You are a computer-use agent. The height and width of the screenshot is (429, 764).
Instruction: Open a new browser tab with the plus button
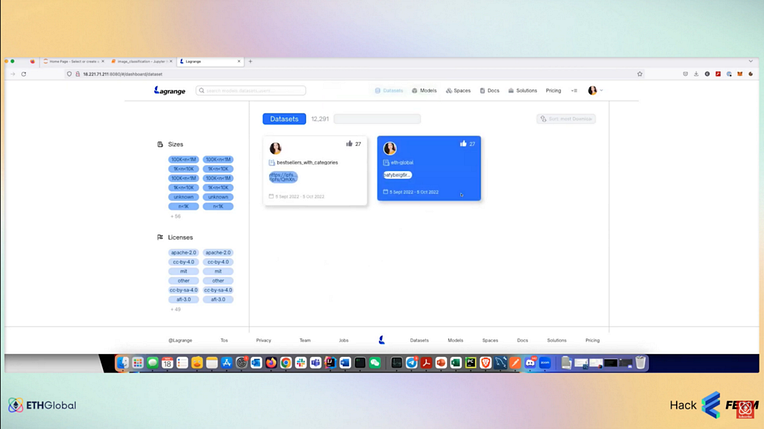[x=250, y=61]
